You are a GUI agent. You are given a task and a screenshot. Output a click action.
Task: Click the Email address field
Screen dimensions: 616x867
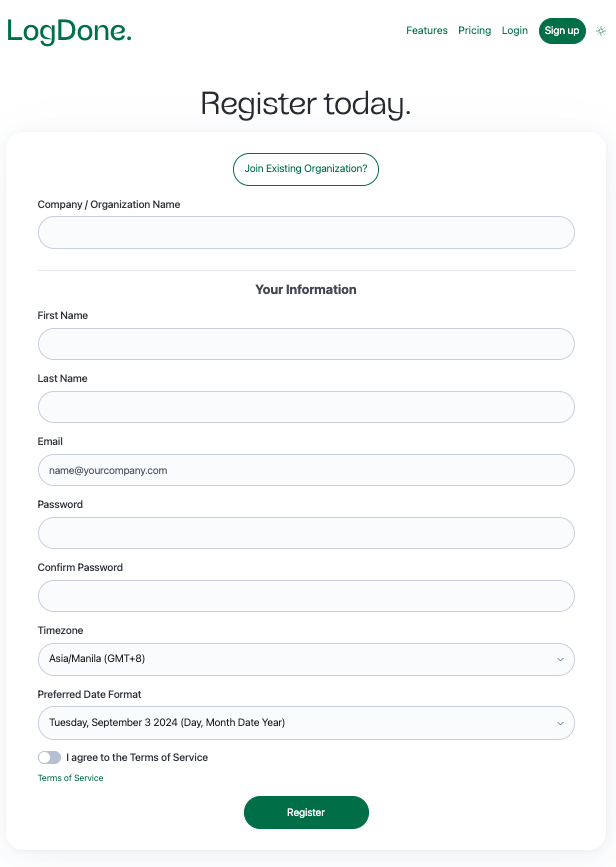[x=306, y=470]
